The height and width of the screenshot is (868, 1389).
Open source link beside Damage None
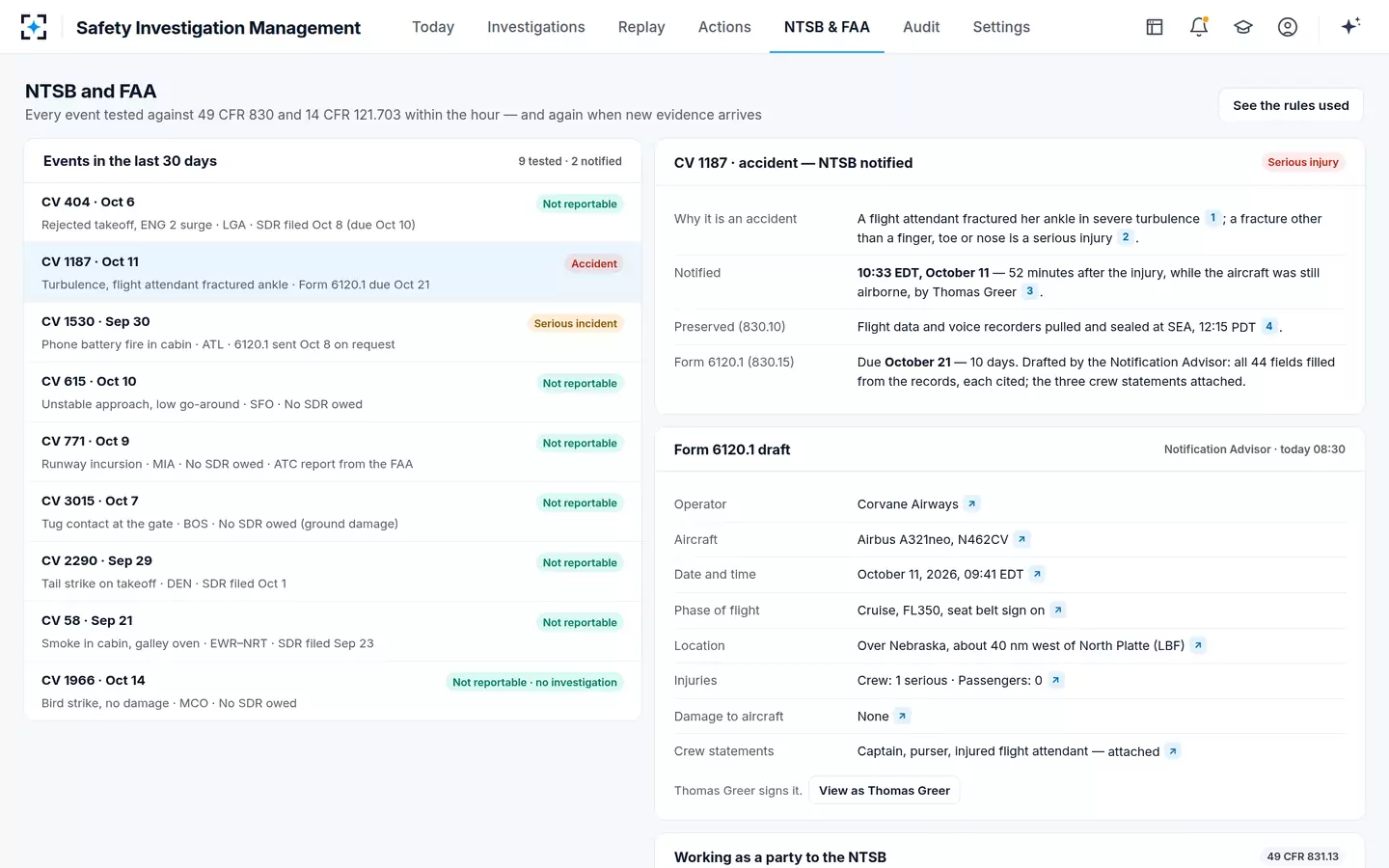[903, 716]
